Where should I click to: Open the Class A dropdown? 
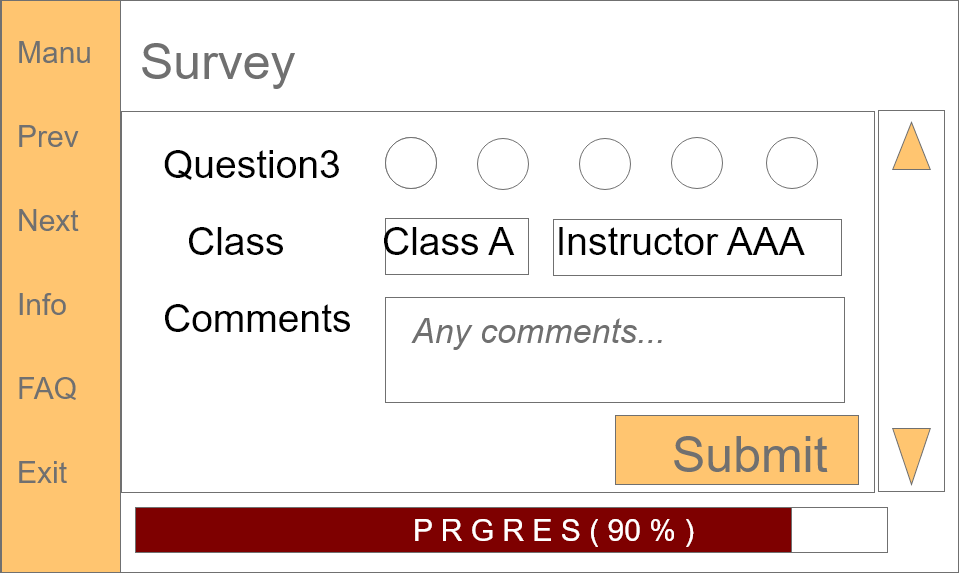pos(456,246)
